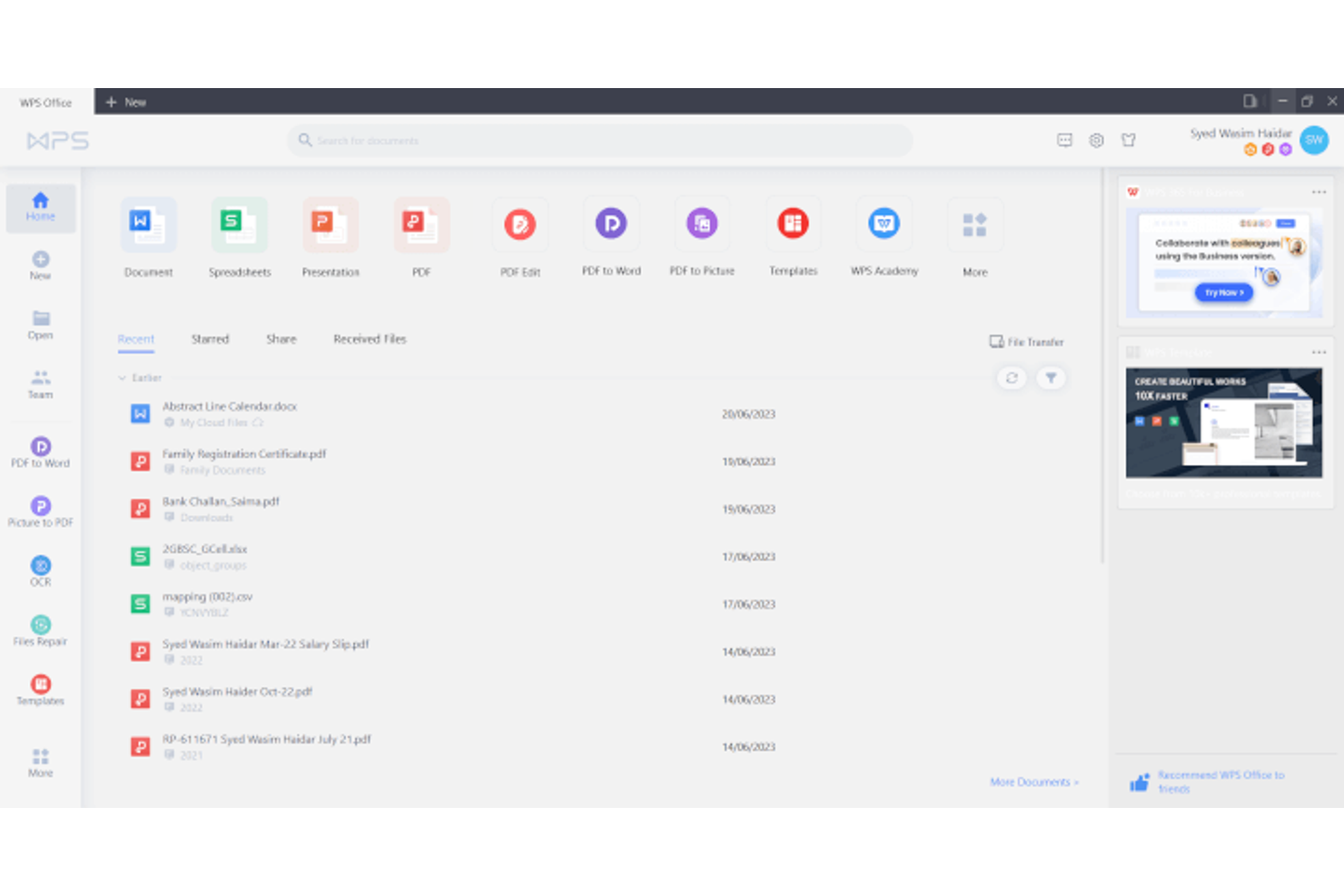Click the More Documents link

click(1033, 782)
